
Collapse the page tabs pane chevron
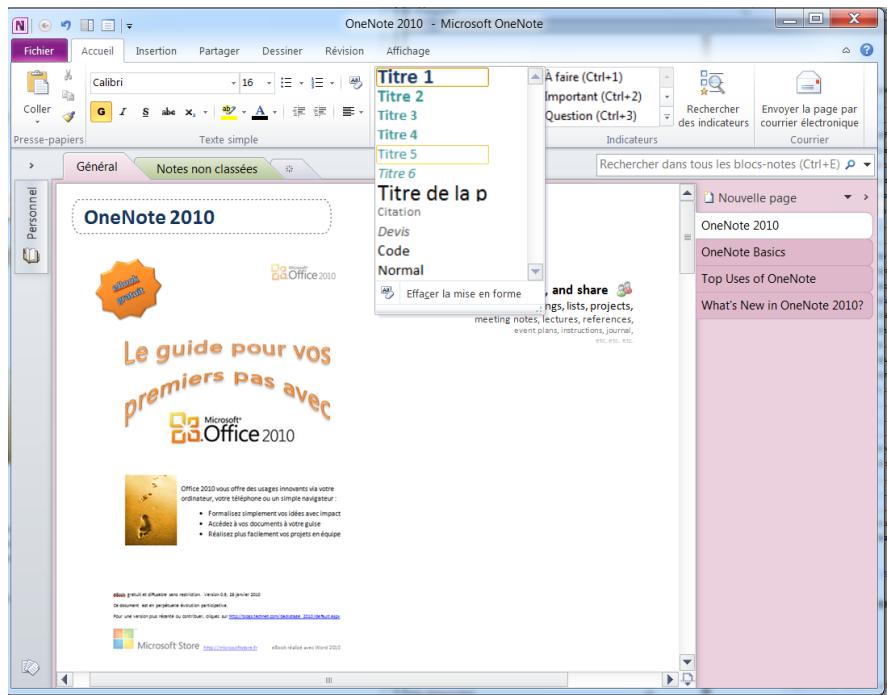pyautogui.click(x=866, y=197)
